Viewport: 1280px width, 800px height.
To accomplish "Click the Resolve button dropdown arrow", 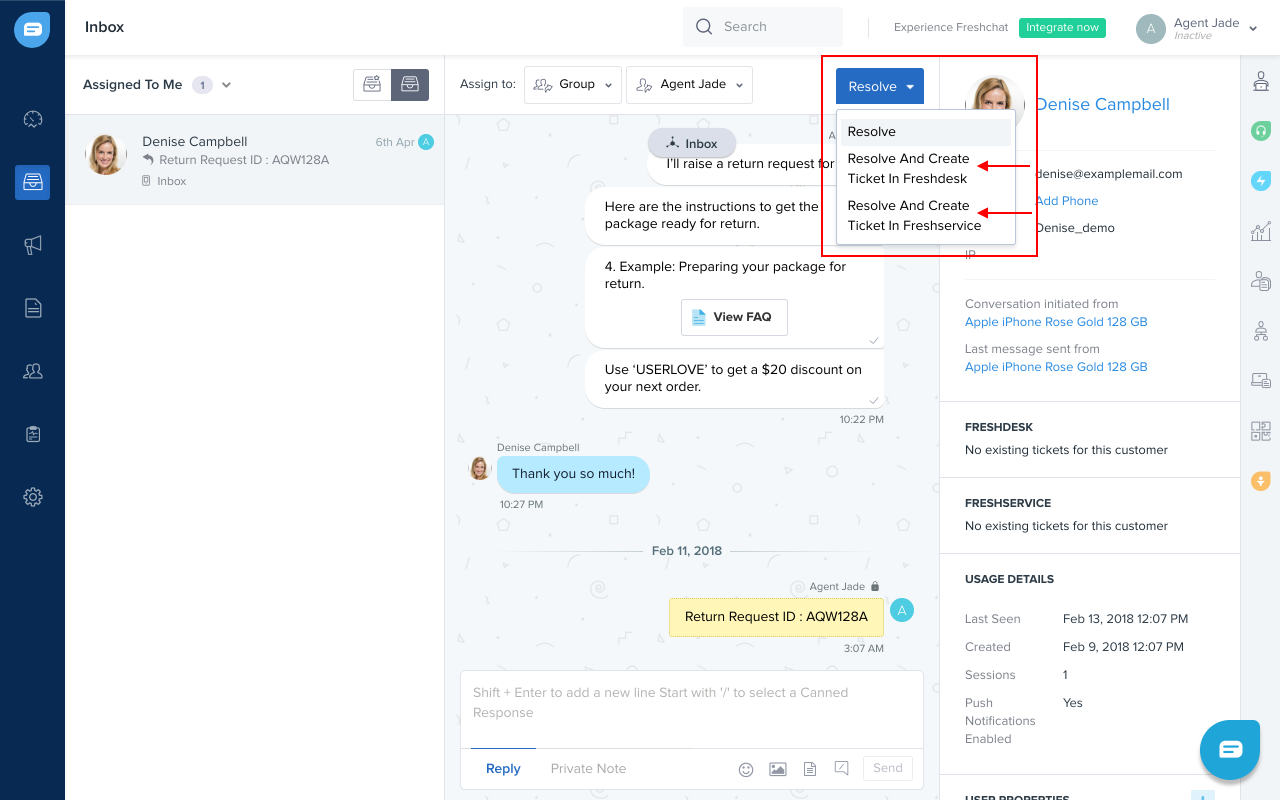I will [x=910, y=87].
